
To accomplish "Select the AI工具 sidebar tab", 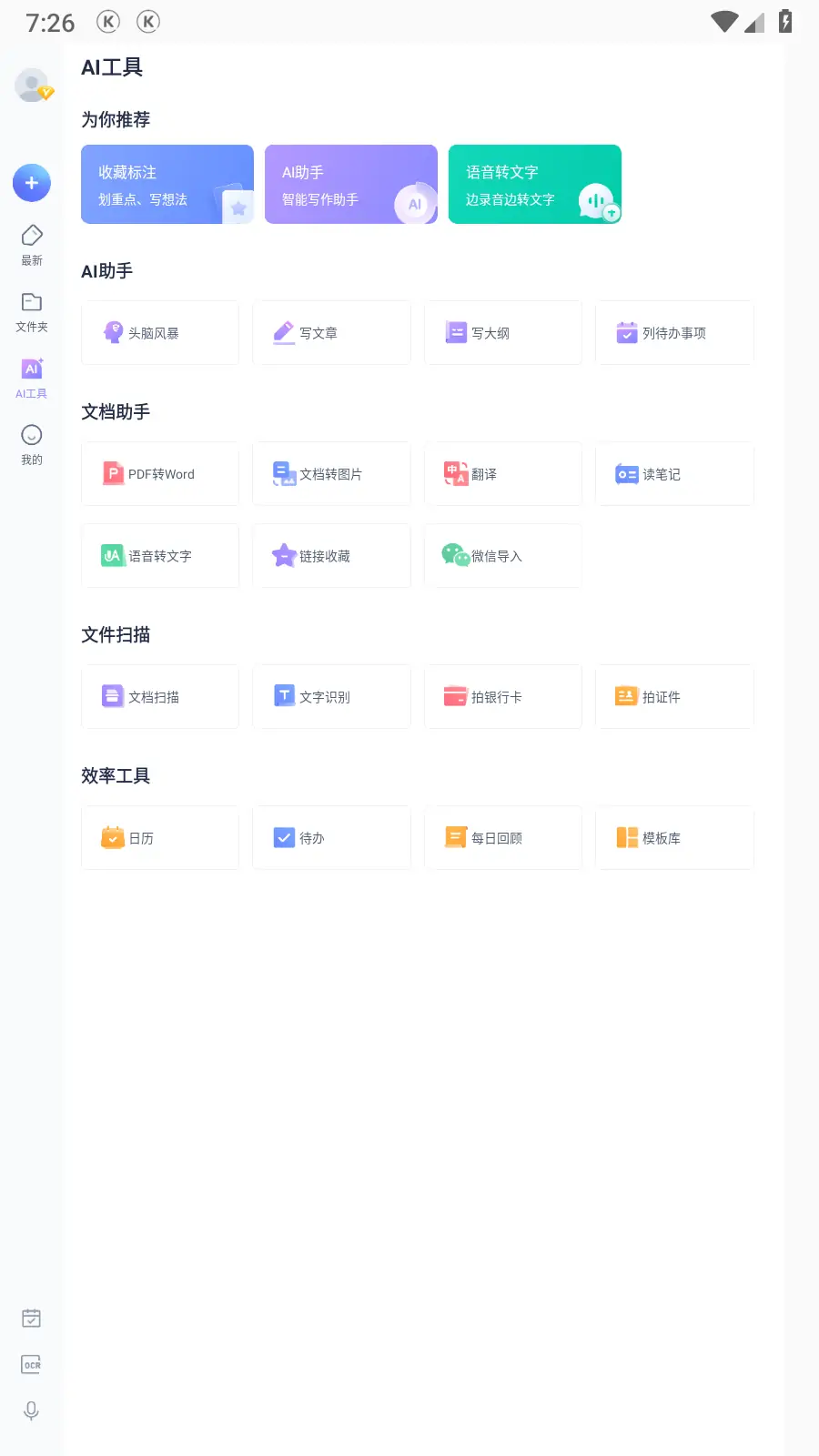I will tap(32, 379).
